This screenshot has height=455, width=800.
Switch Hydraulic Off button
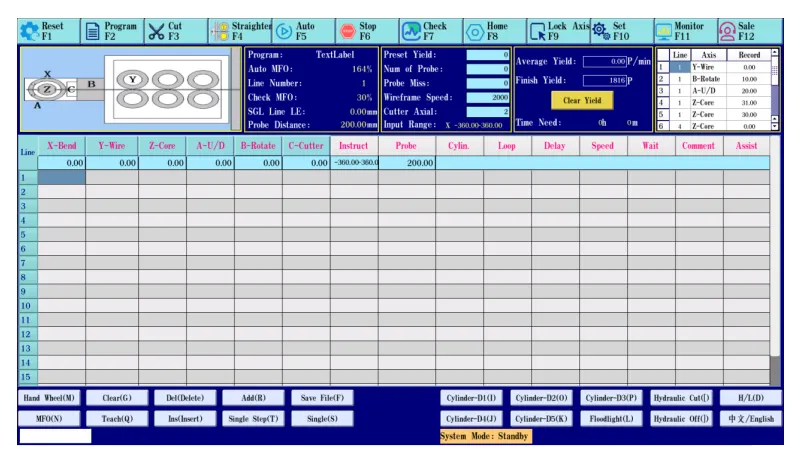point(681,419)
